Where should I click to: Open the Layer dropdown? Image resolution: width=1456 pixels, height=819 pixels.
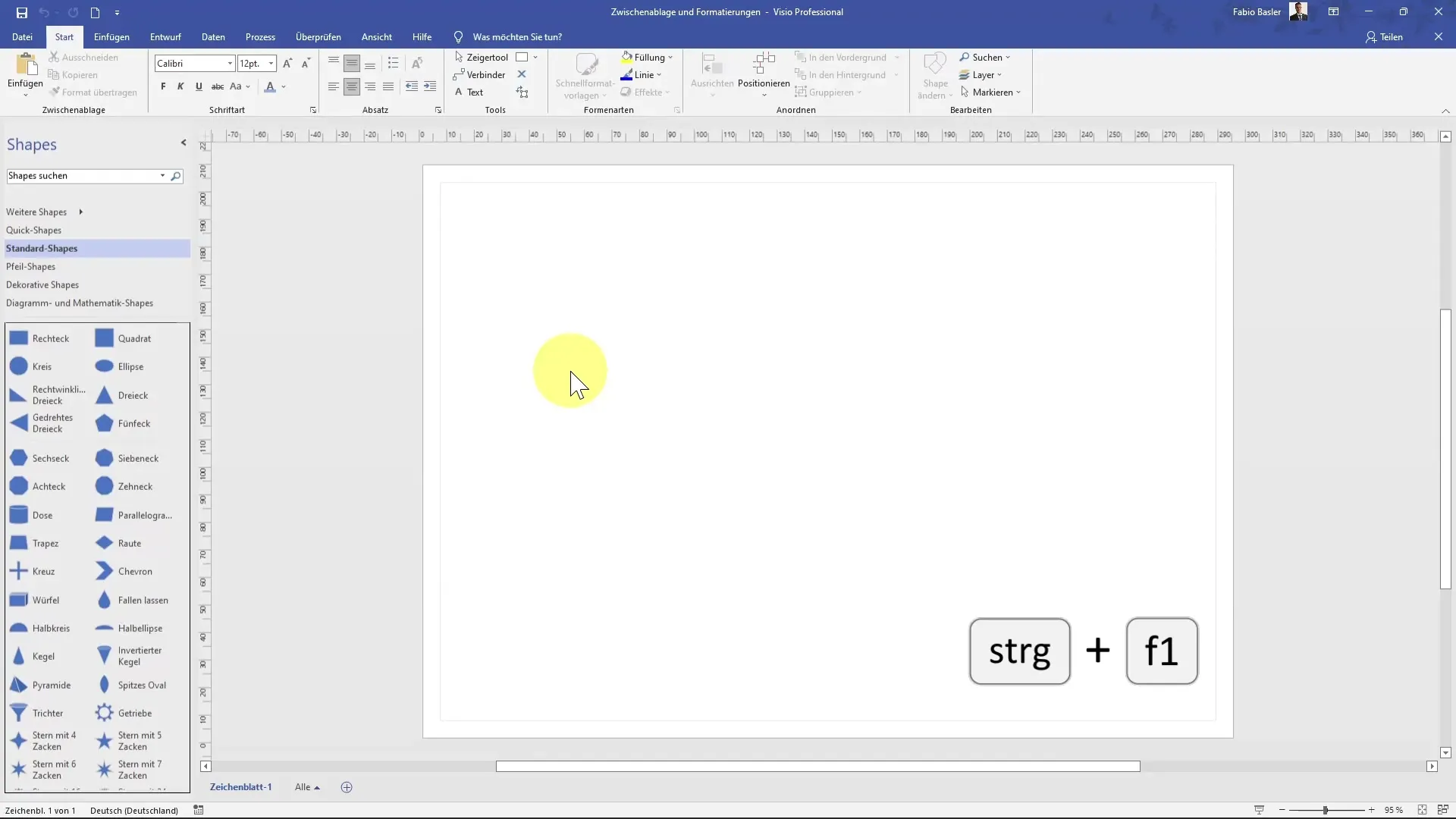coord(981,75)
